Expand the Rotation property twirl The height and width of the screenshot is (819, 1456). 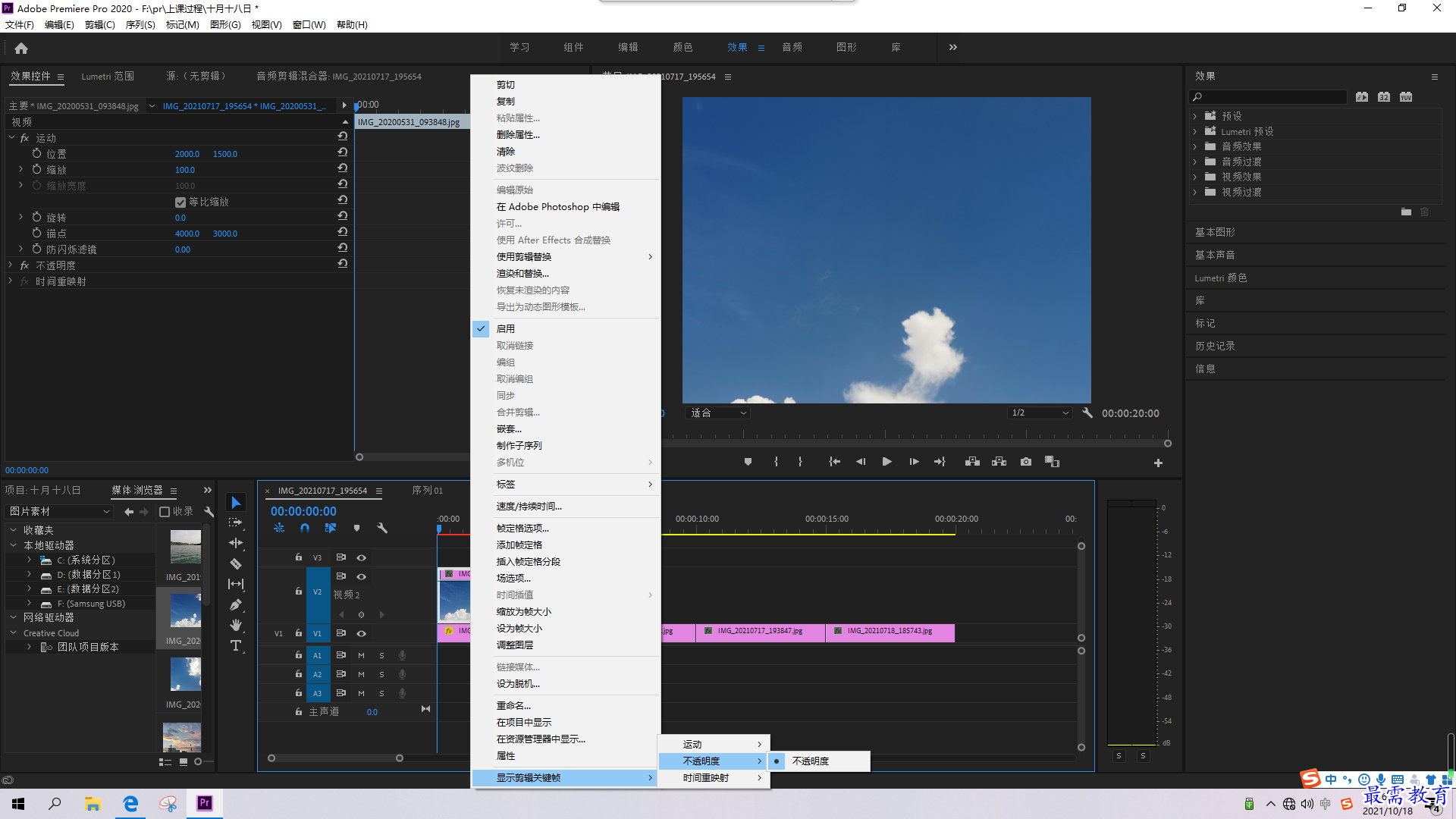coord(21,217)
